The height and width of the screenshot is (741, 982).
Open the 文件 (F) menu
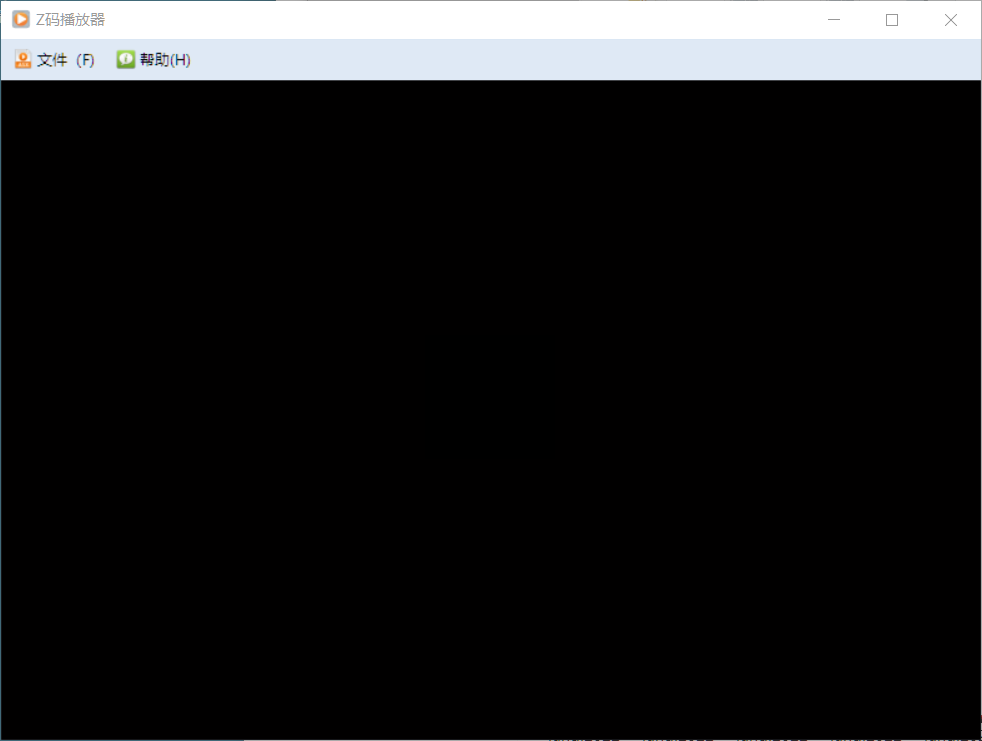(x=55, y=60)
